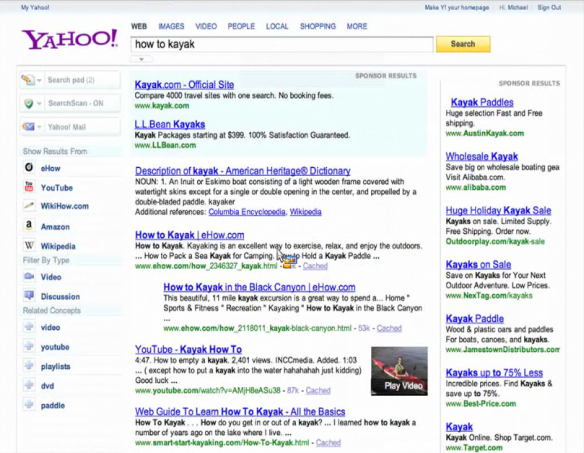The image size is (584, 453).
Task: Open the PEOPLE search tab
Action: point(241,26)
